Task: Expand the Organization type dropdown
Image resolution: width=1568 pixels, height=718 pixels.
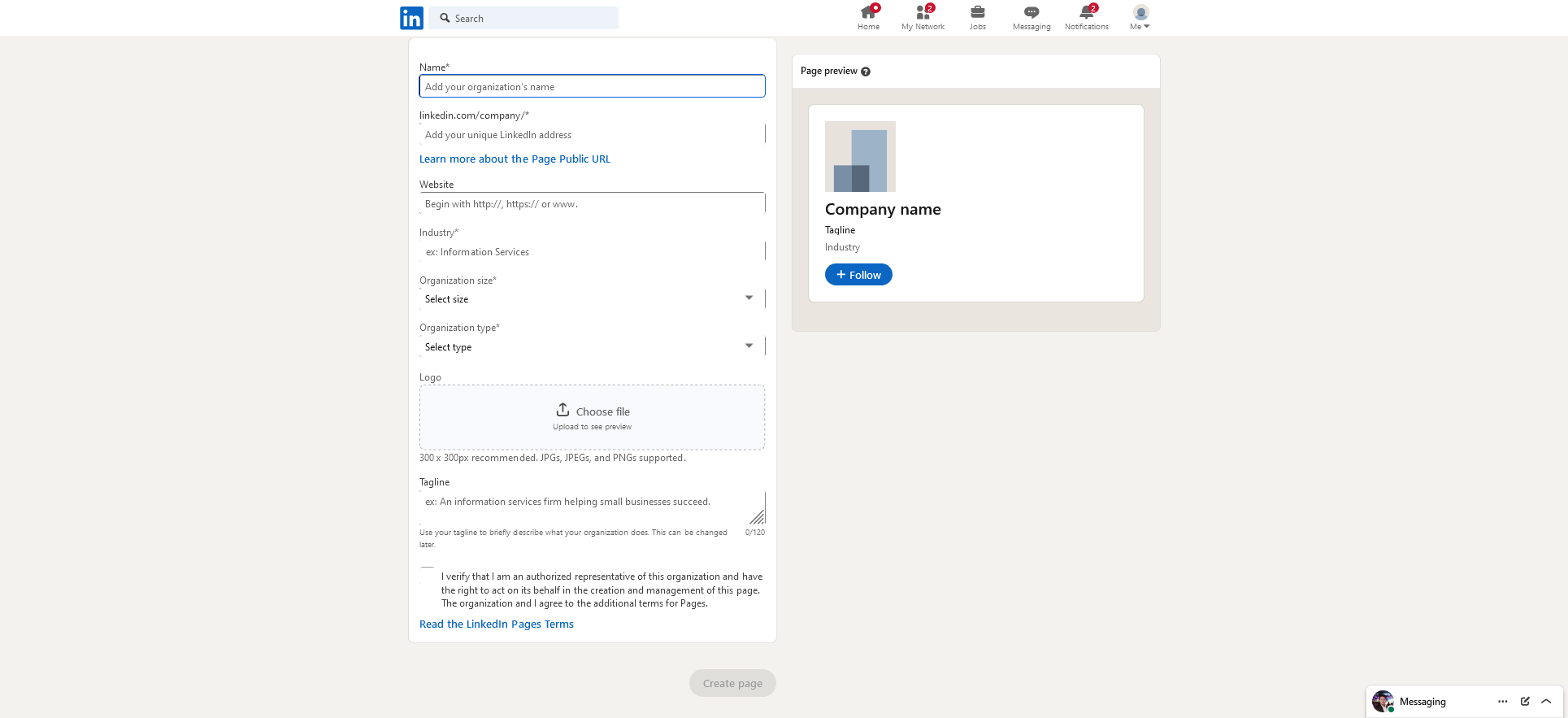Action: pyautogui.click(x=592, y=346)
